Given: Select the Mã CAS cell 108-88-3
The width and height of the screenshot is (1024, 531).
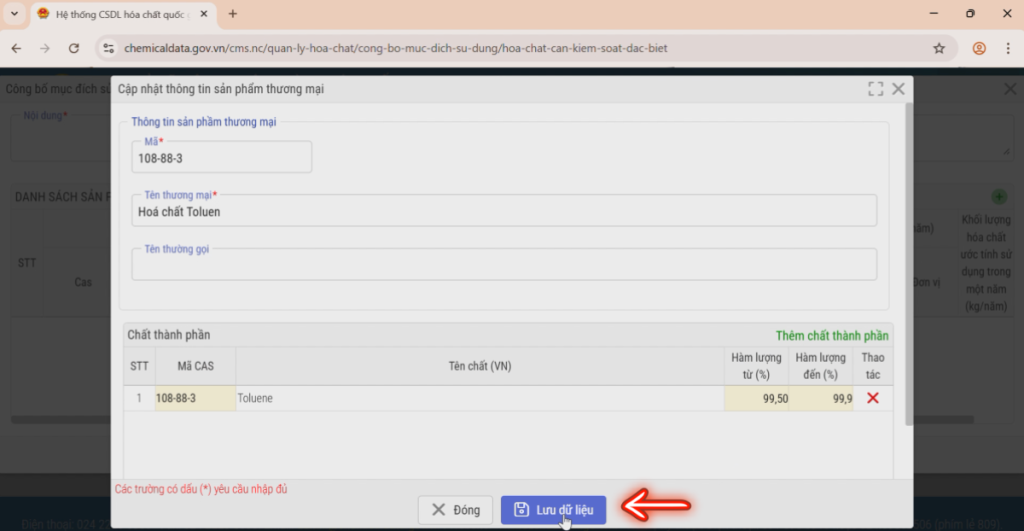Looking at the screenshot, I should [x=195, y=398].
